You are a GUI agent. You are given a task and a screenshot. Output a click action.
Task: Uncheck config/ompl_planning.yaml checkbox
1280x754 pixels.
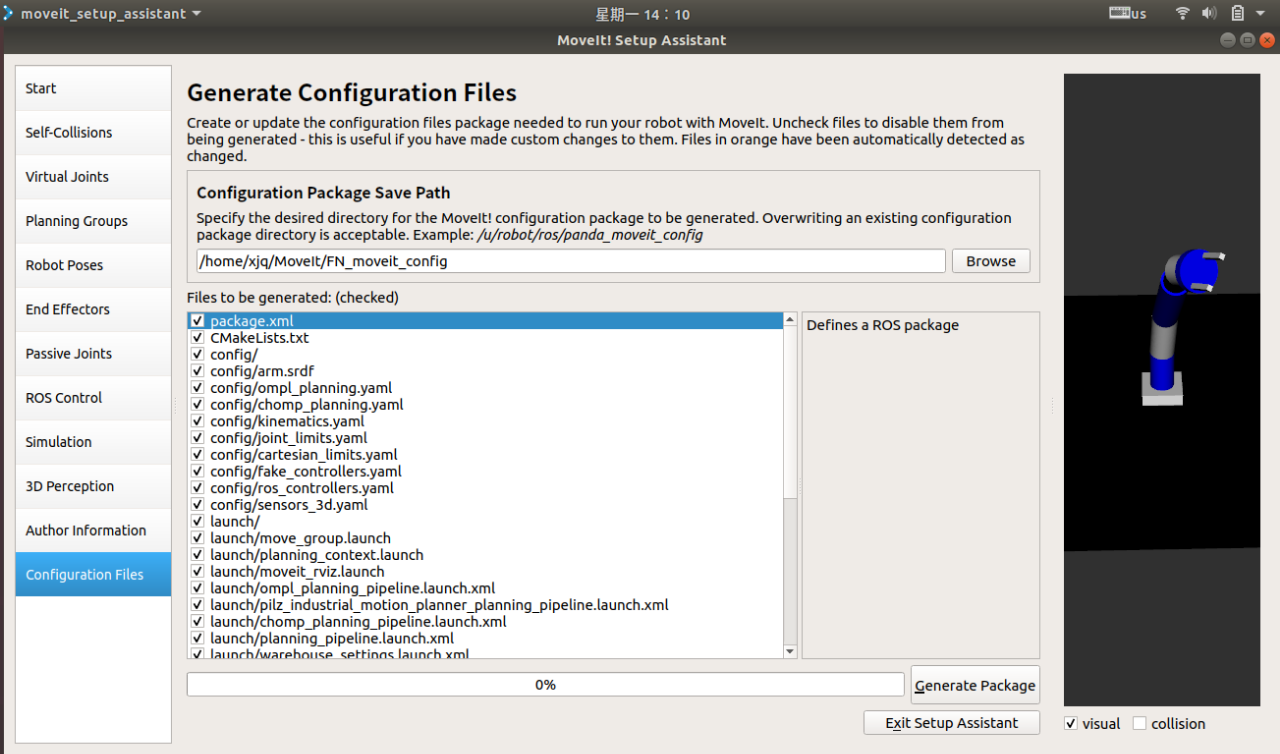click(198, 388)
